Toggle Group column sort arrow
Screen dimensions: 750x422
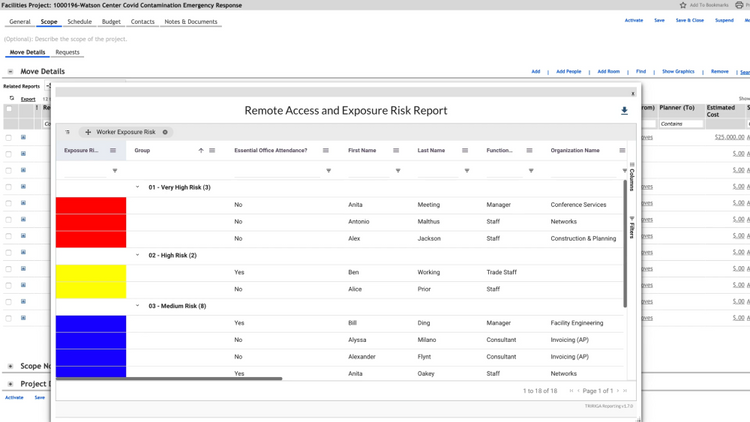[201, 150]
